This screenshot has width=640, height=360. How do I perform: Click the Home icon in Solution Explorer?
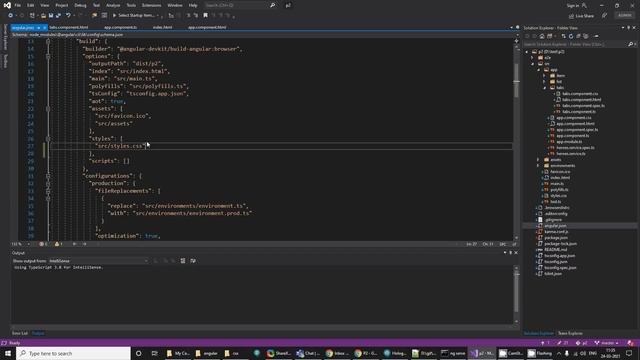(542, 36)
